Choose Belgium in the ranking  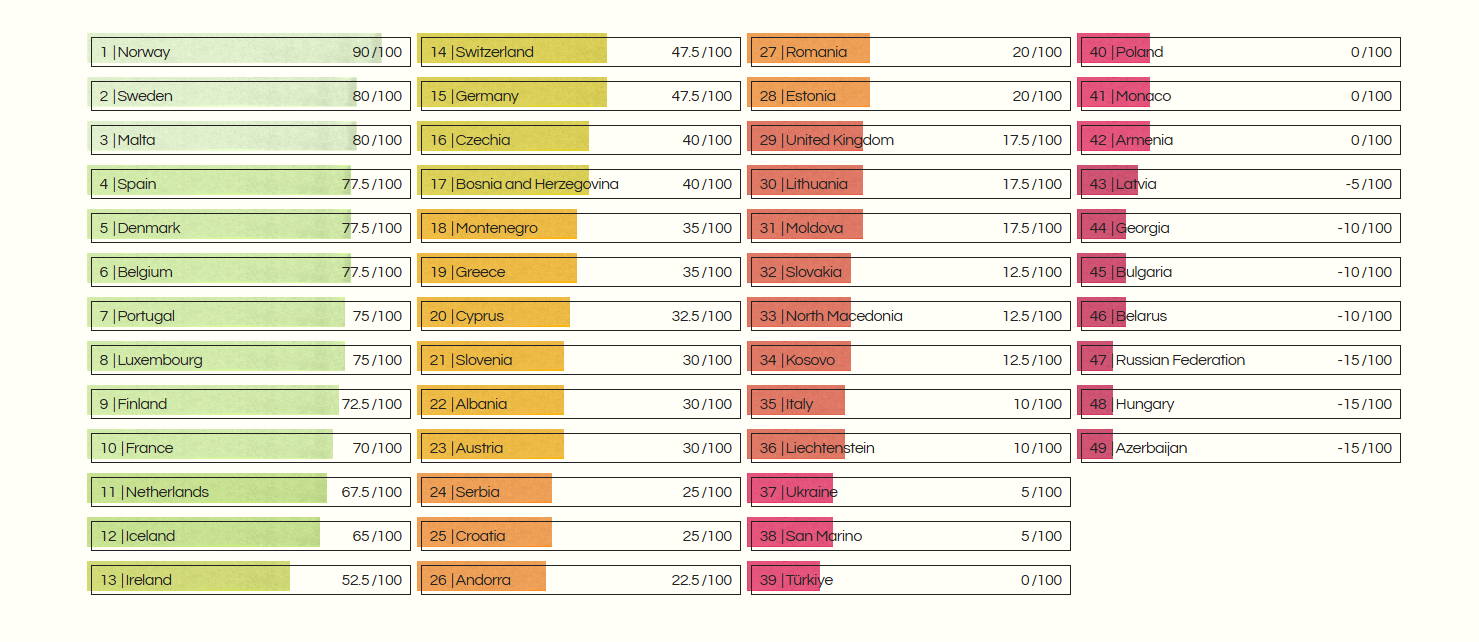[x=251, y=272]
